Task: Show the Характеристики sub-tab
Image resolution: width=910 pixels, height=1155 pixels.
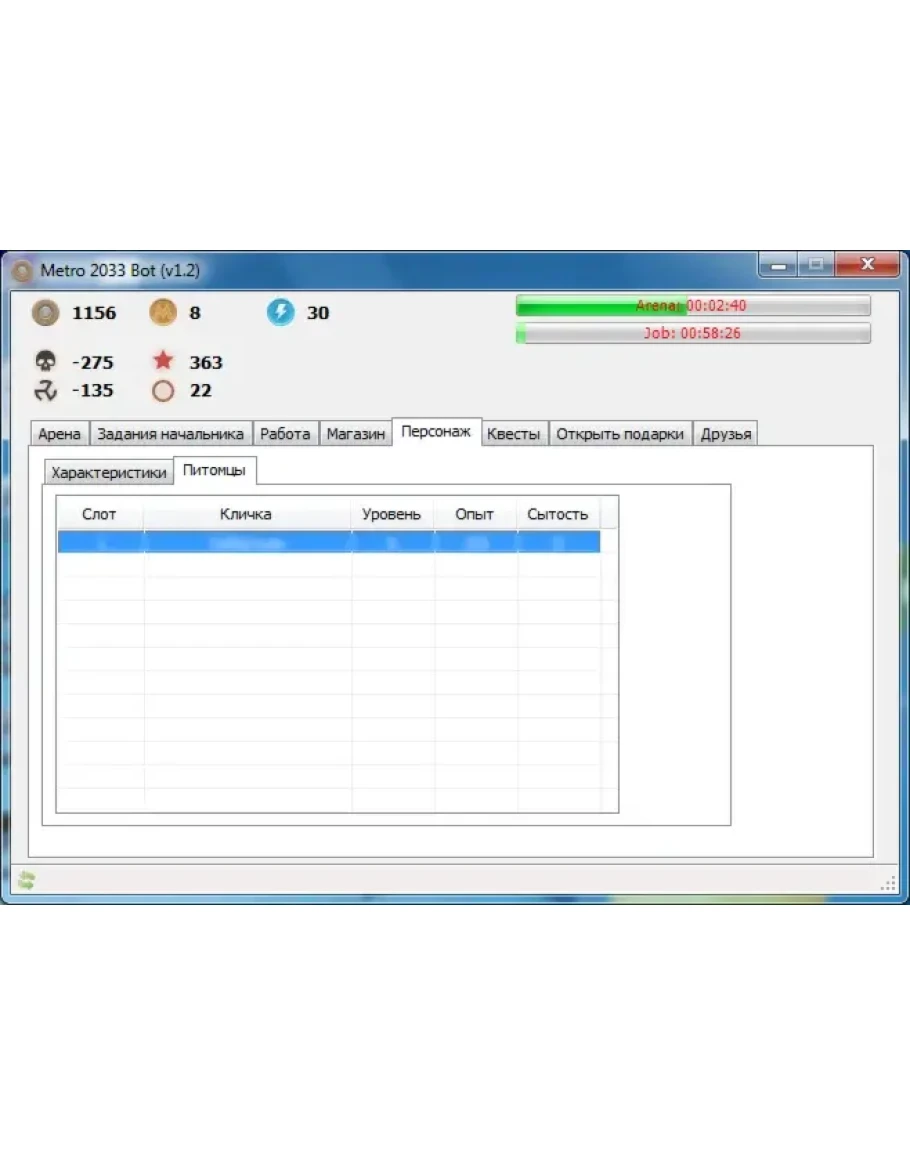Action: coord(109,472)
